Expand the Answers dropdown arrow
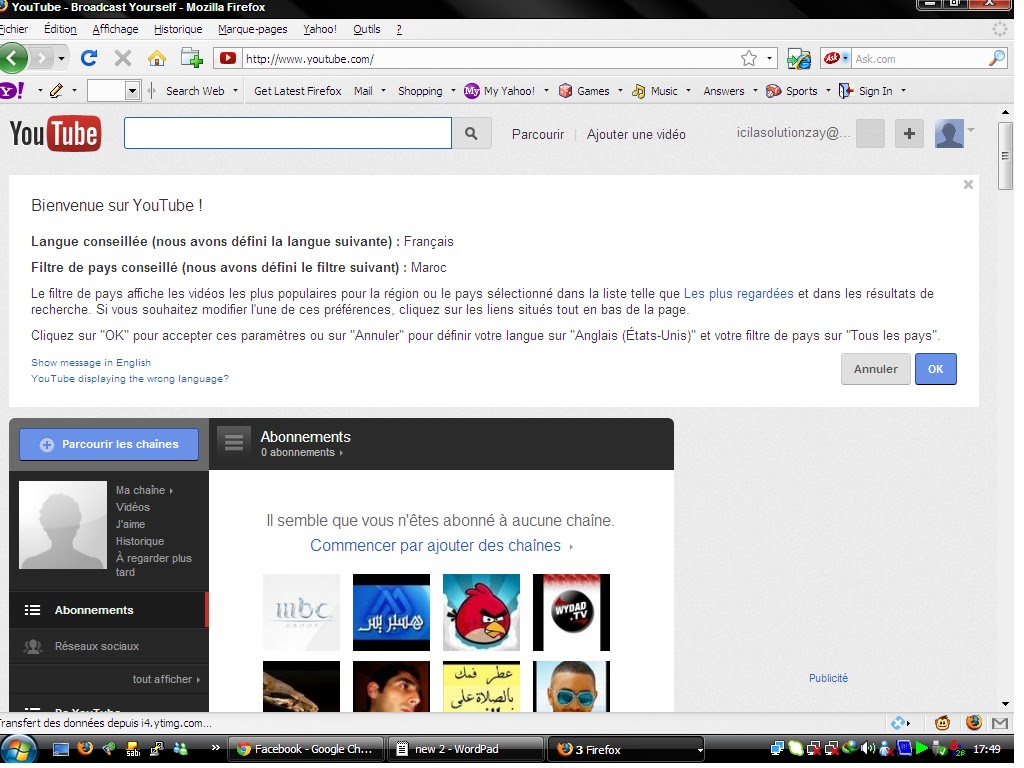This screenshot has height=768, width=1024. (755, 91)
